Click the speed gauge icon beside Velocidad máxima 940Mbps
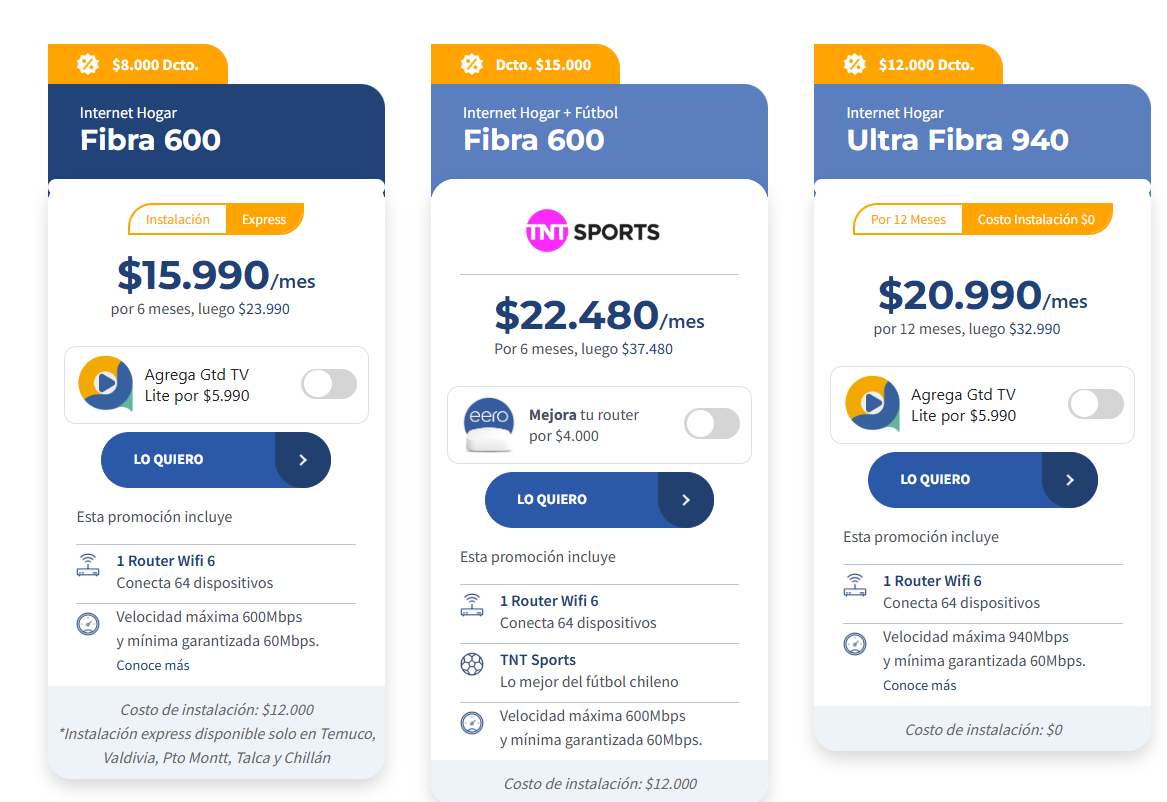Image resolution: width=1167 pixels, height=802 pixels. pos(855,644)
